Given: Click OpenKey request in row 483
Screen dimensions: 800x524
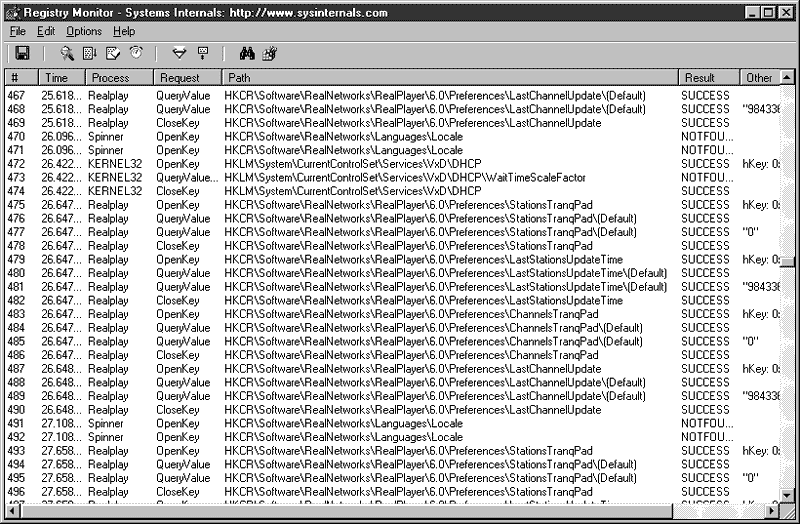Looking at the screenshot, I should coord(178,314).
